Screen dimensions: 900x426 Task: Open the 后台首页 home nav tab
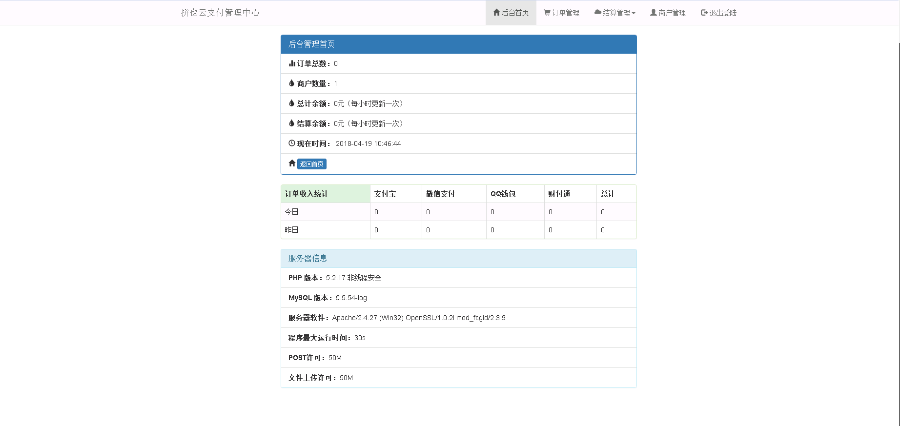[511, 13]
